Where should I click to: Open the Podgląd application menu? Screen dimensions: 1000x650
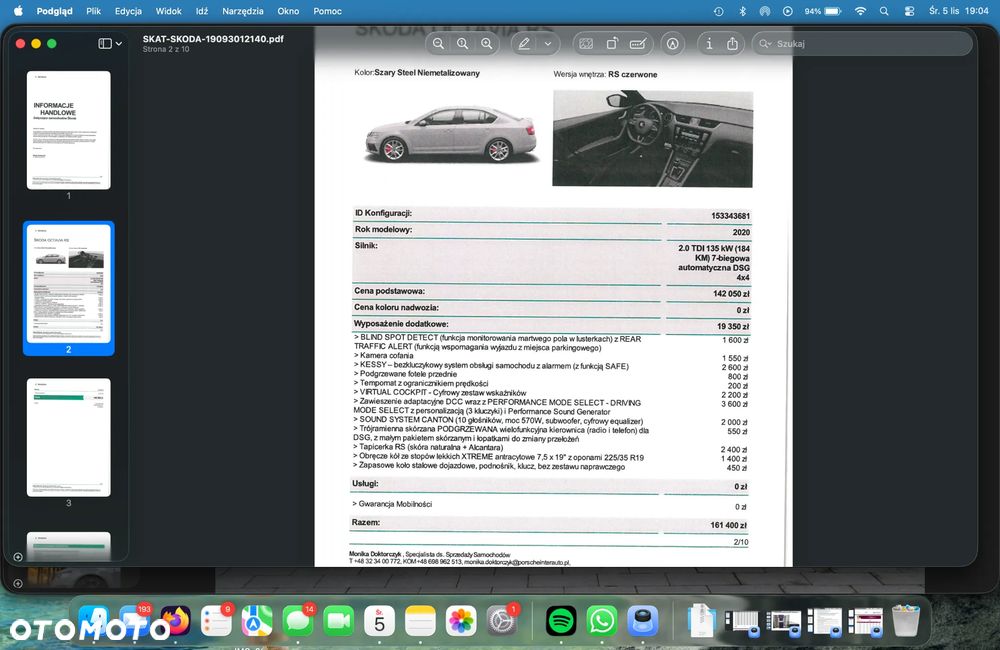pyautogui.click(x=54, y=11)
